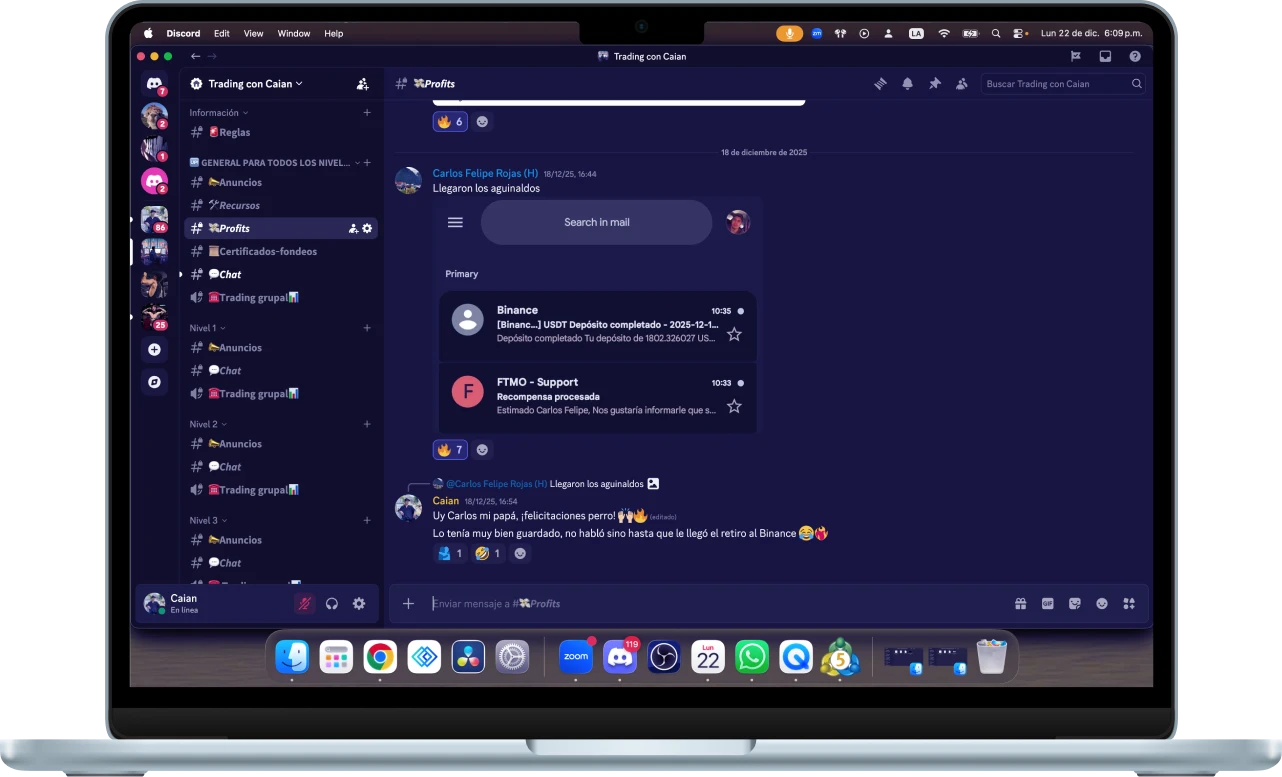Create invite icon on Profits channel row
This screenshot has width=1282, height=777.
coord(353,228)
